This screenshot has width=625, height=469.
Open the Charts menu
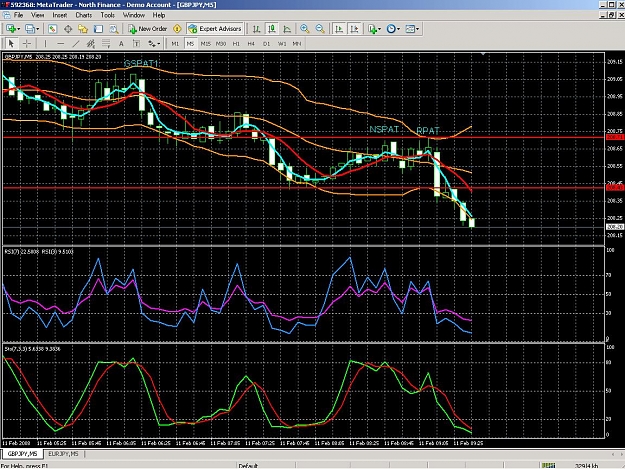84,15
